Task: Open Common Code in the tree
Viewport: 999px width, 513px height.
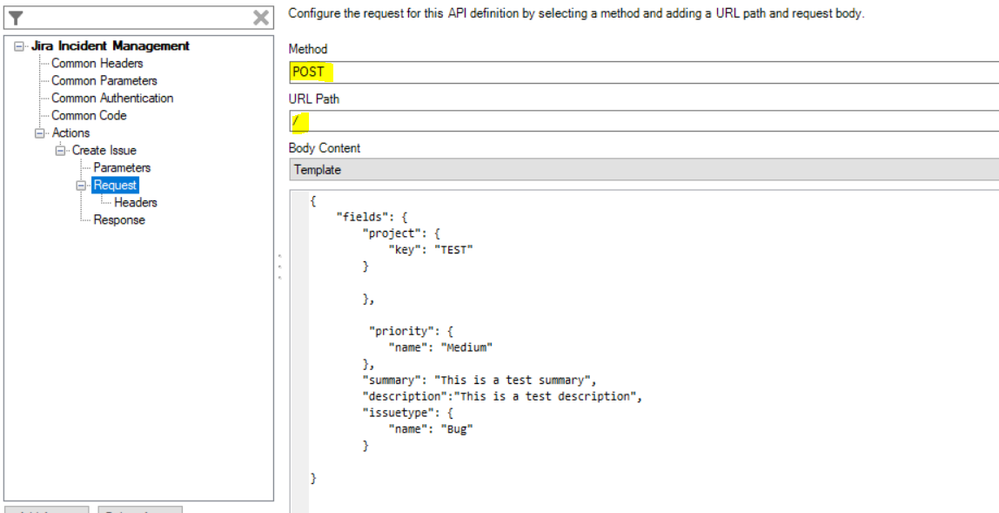Action: point(89,115)
